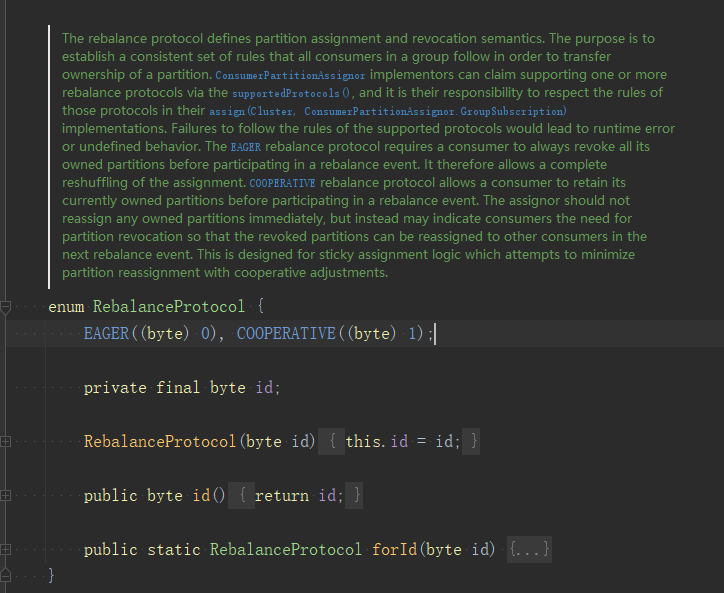Unfold the {...} placeholder after forId
724x593 pixels.
529,550
